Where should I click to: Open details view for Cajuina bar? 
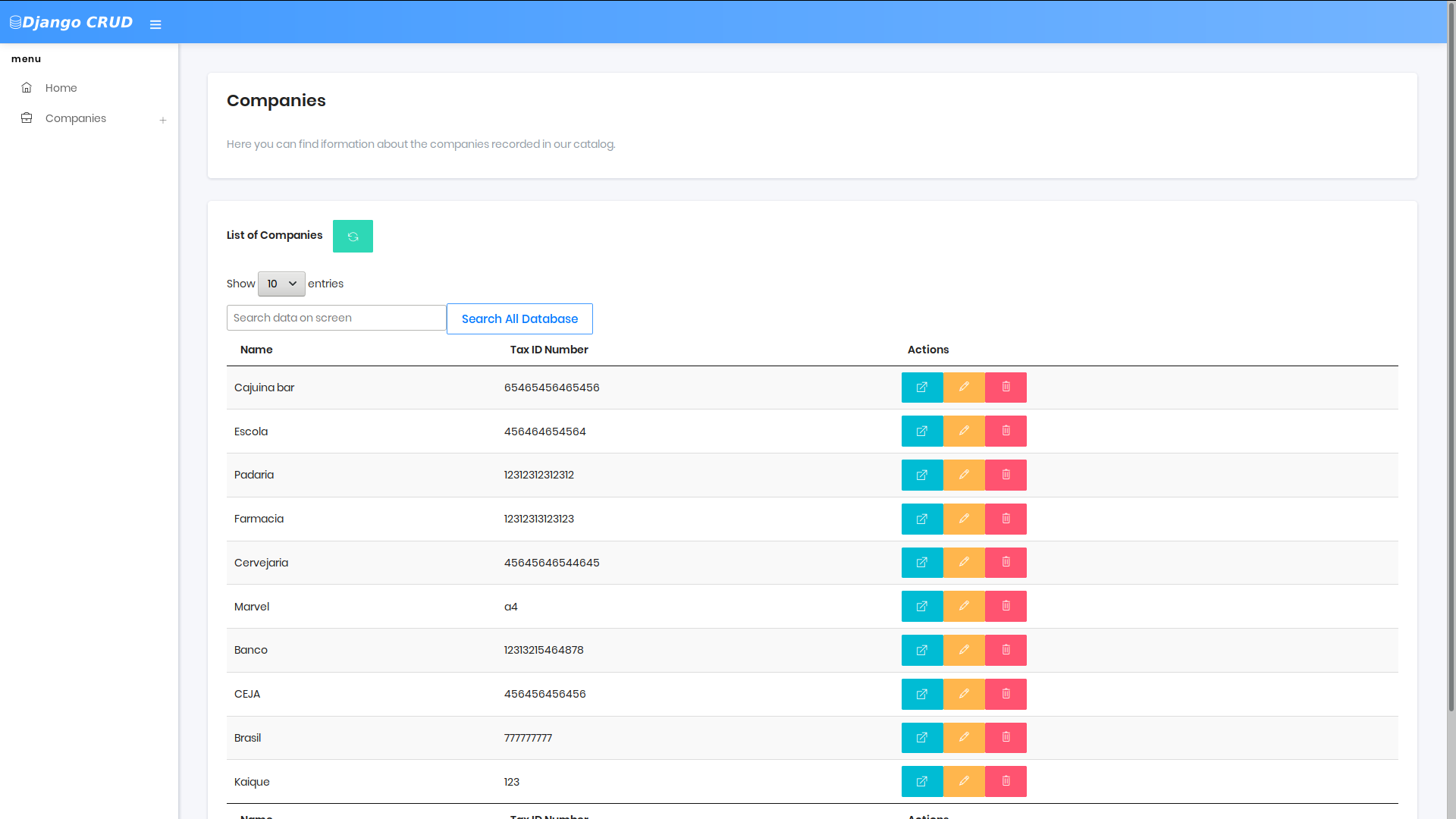click(x=921, y=388)
